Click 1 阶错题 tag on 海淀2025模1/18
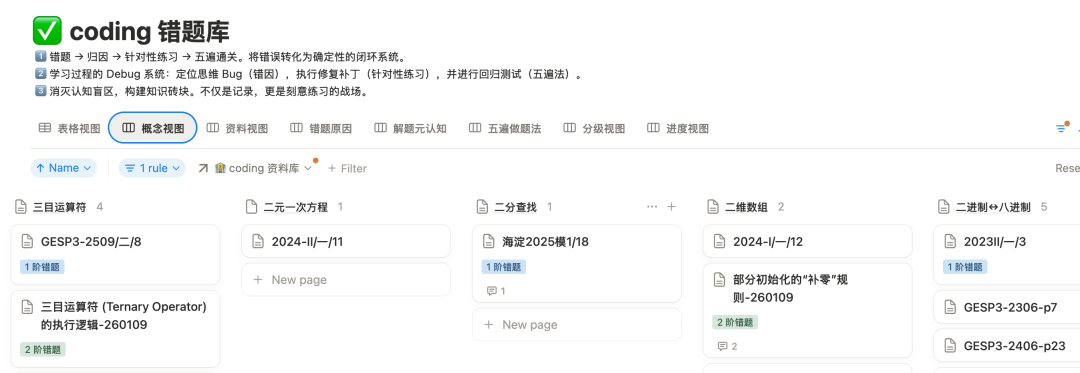 tap(503, 266)
